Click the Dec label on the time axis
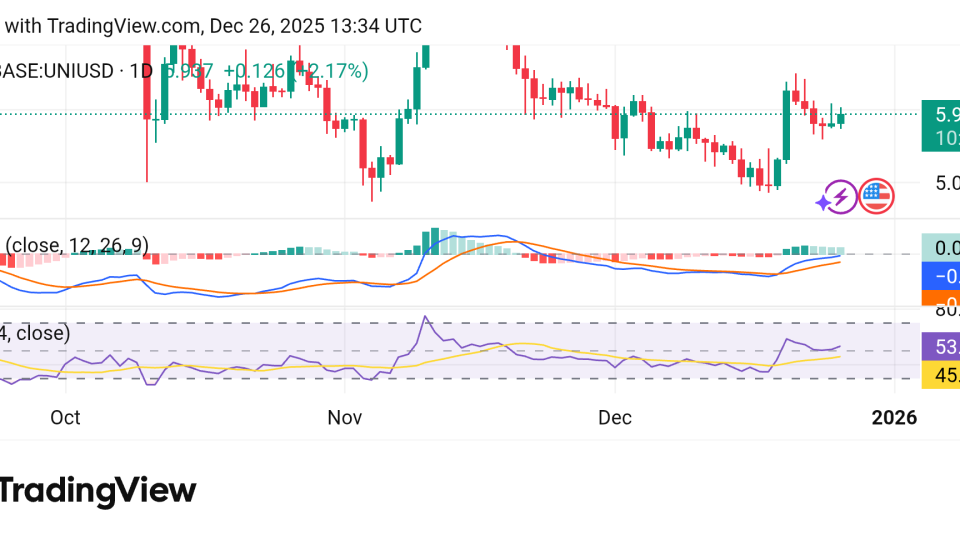The width and height of the screenshot is (960, 540). point(615,417)
